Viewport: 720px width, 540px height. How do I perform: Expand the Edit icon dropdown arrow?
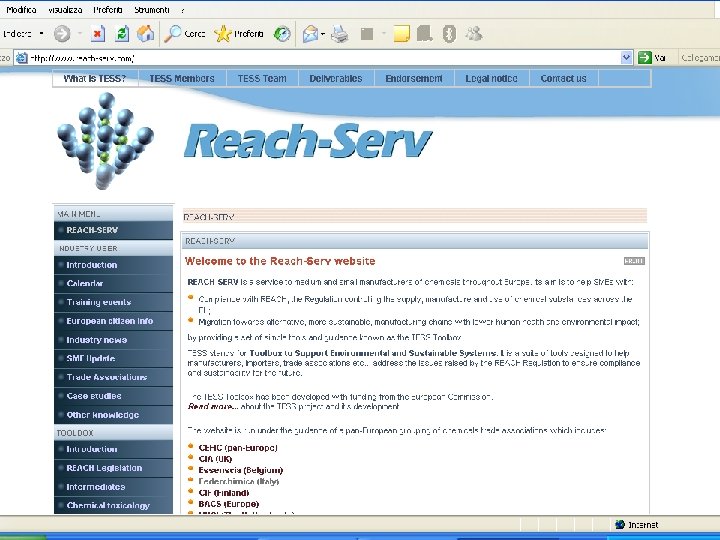tap(383, 34)
